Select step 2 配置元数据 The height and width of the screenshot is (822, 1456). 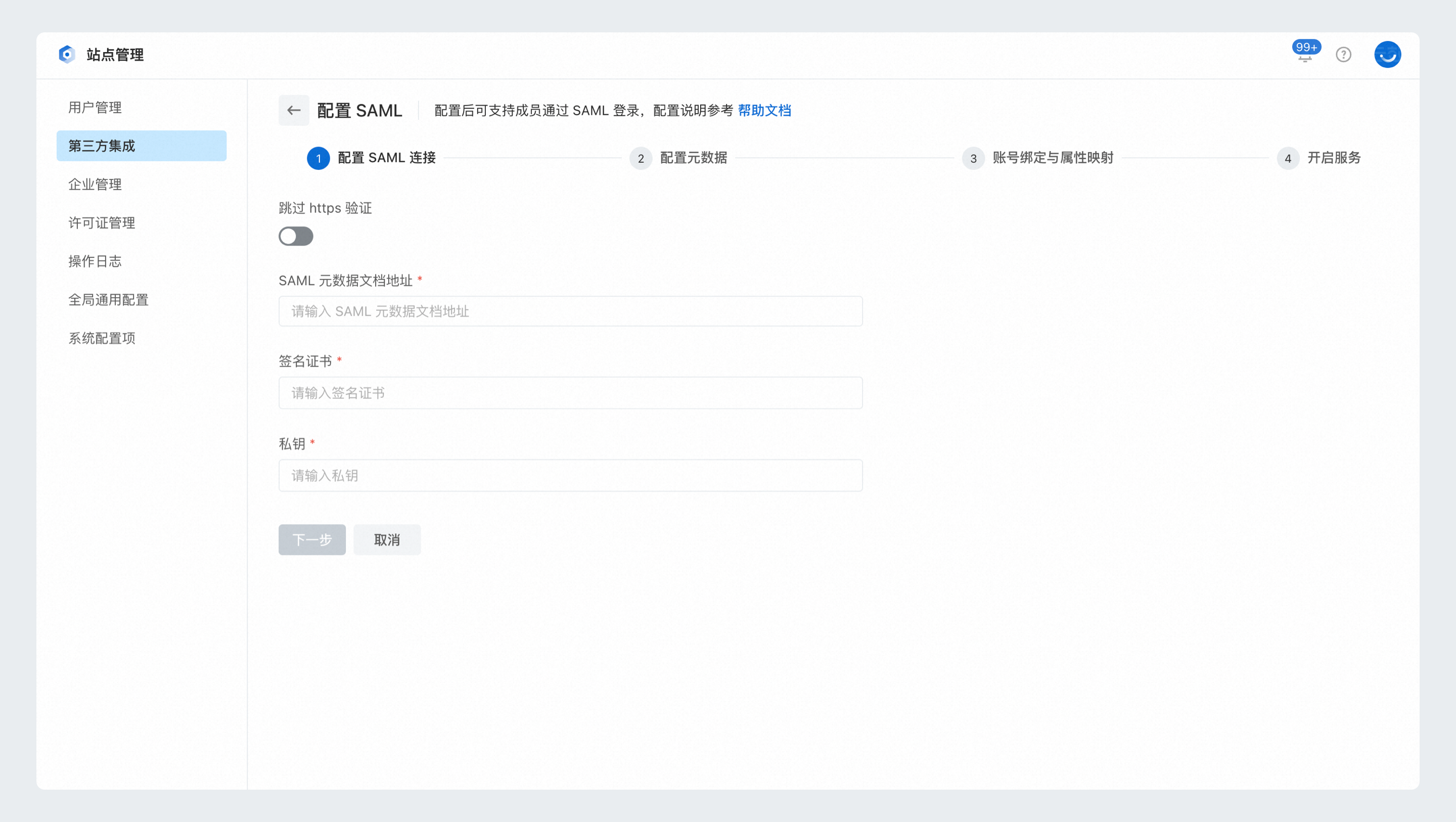tap(678, 158)
